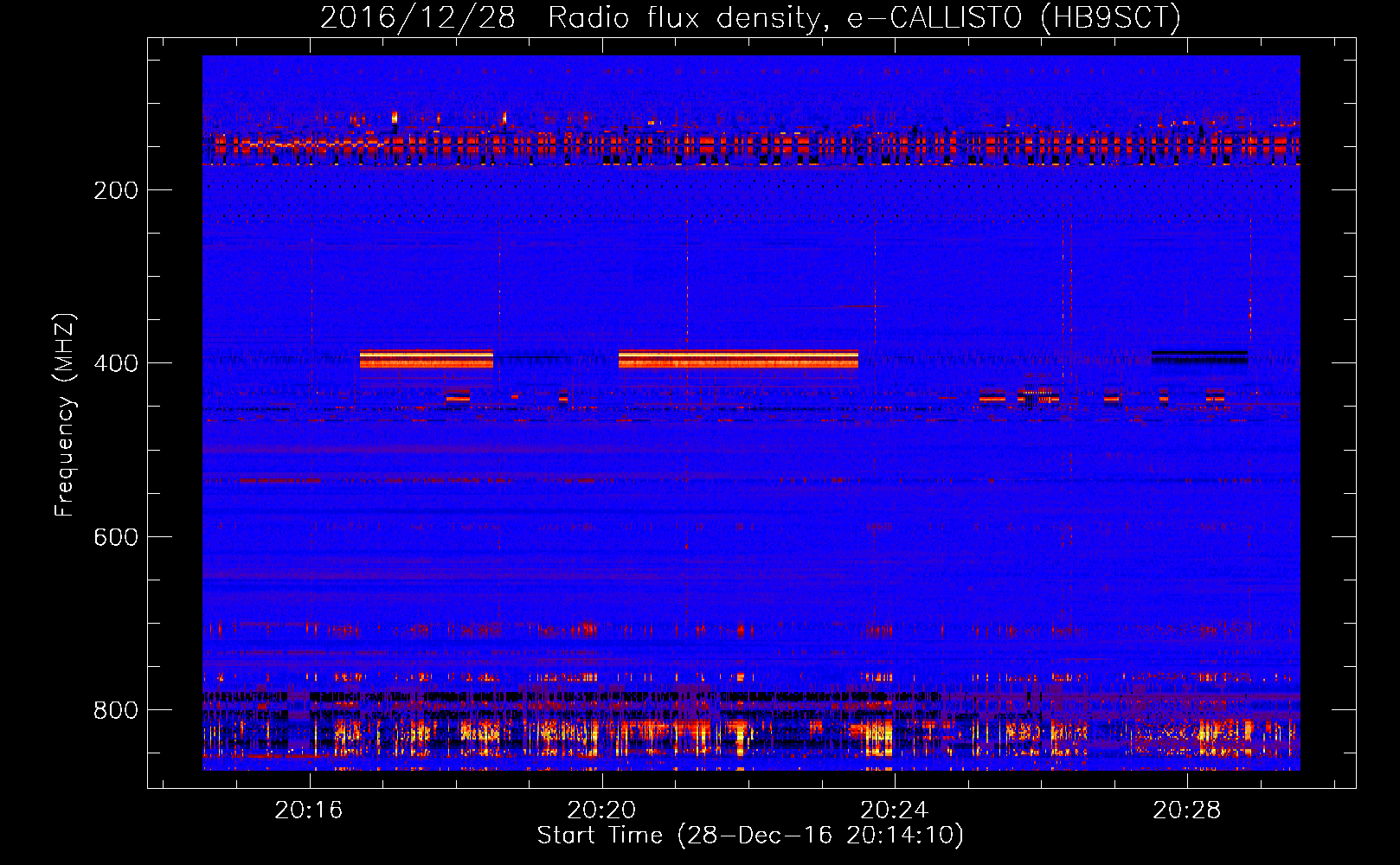The width and height of the screenshot is (1400, 865).
Task: Select the 600 frequency tick label
Action: pos(116,537)
